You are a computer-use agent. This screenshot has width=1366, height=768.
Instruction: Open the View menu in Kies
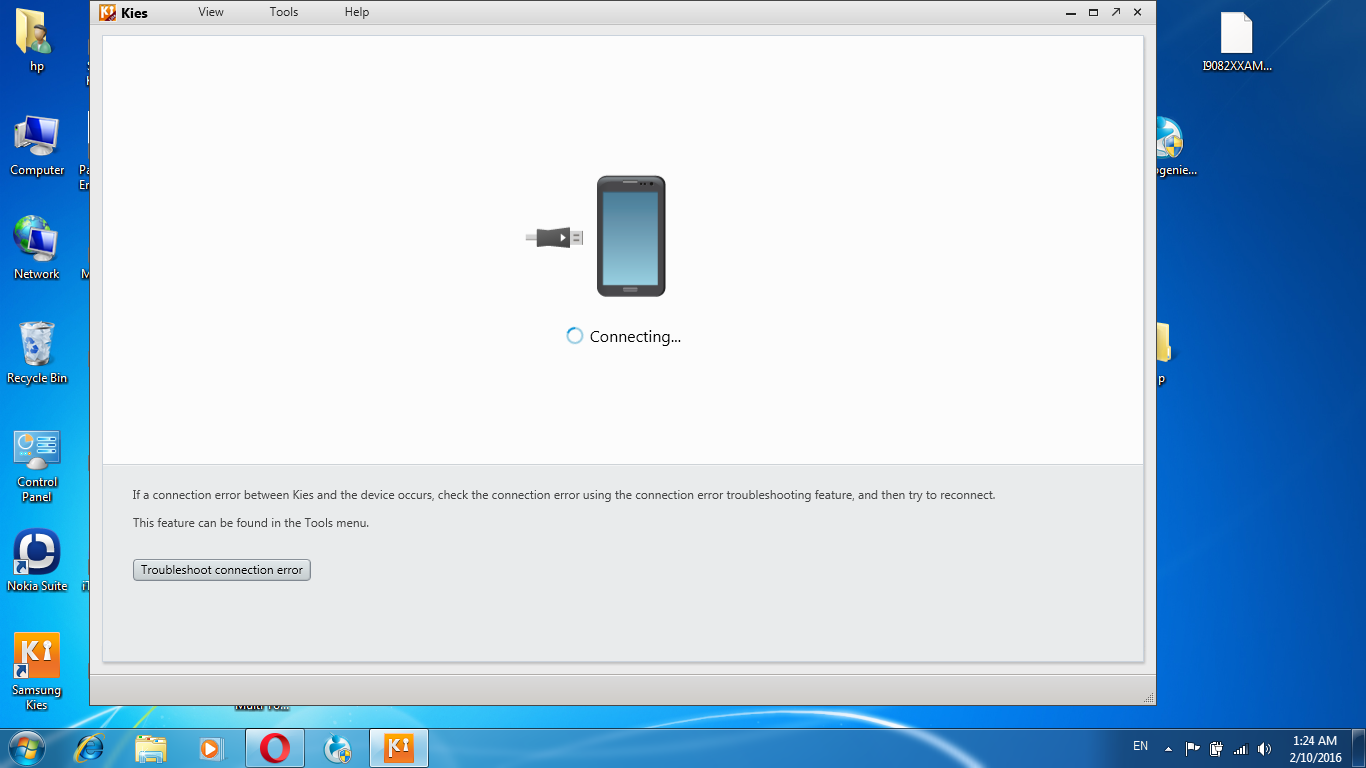[x=211, y=12]
